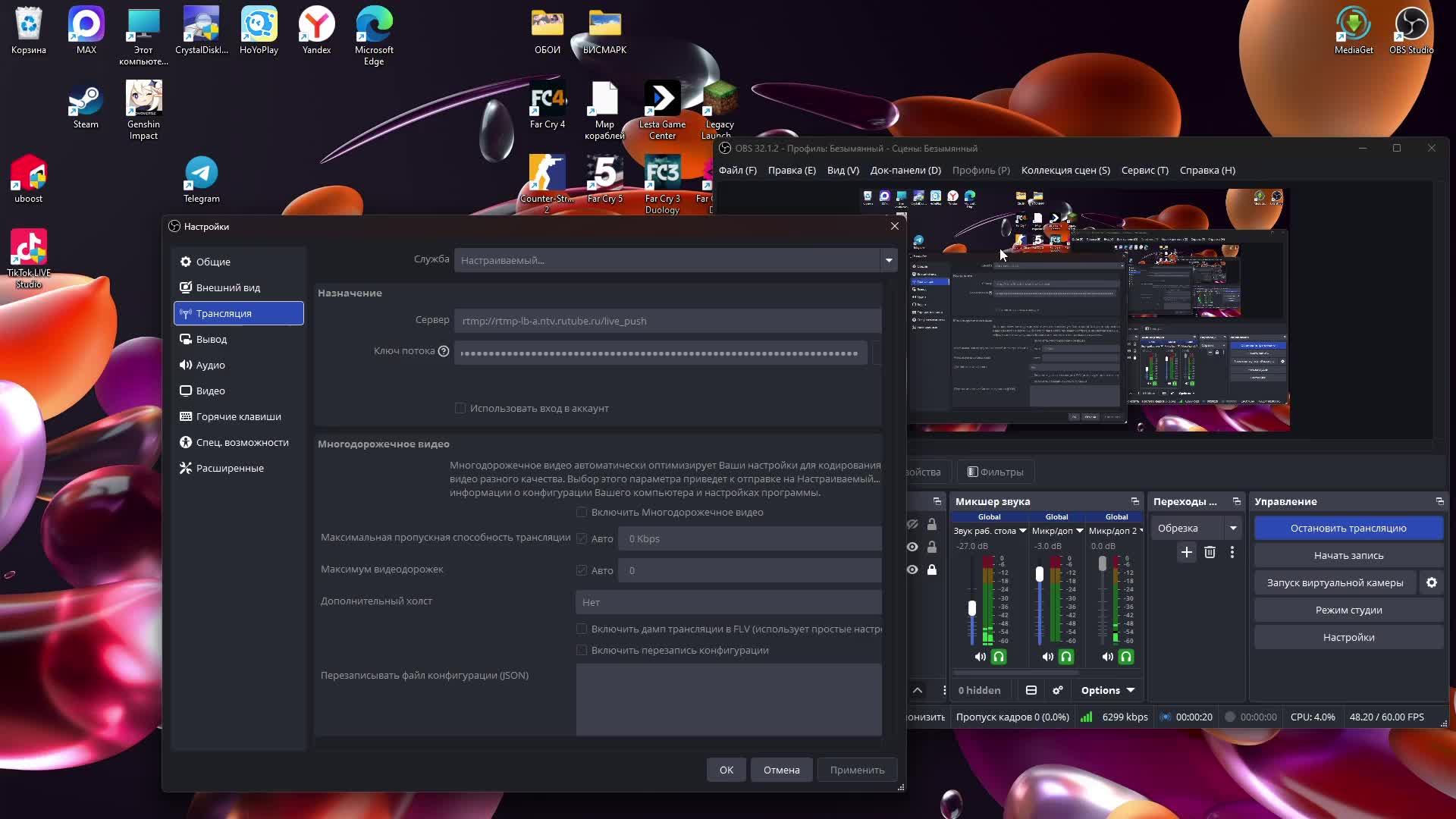Click the Сервер URL input field
The image size is (1456, 819).
click(x=668, y=321)
